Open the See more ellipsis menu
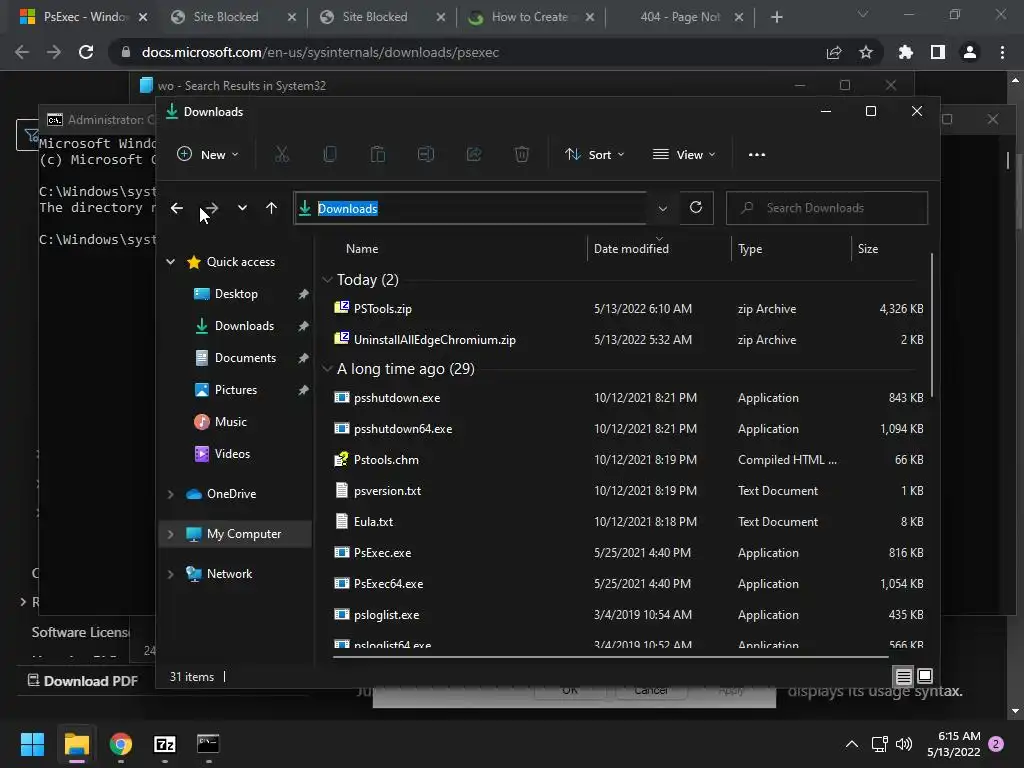Image resolution: width=1024 pixels, height=768 pixels. tap(757, 155)
